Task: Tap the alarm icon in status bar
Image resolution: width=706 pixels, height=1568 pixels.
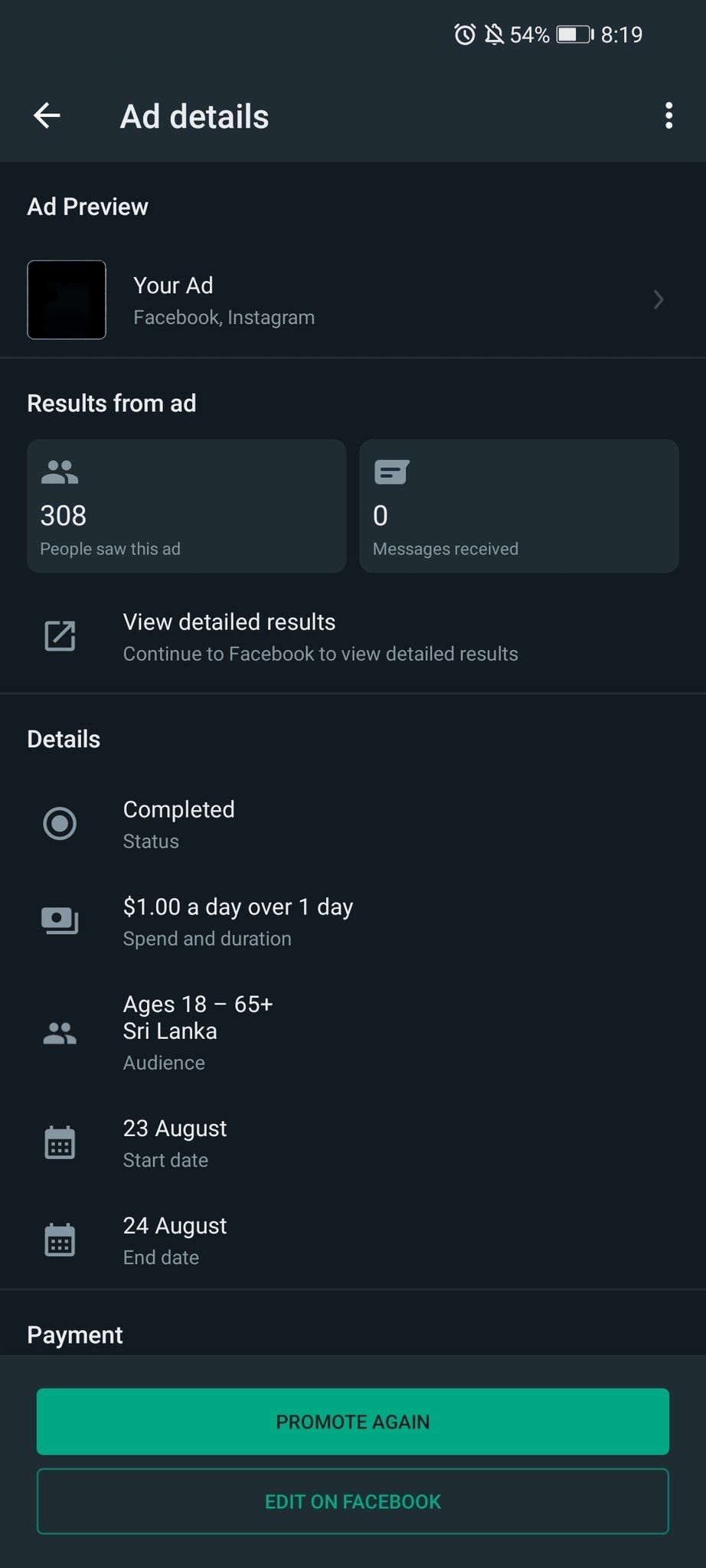Action: (x=465, y=34)
